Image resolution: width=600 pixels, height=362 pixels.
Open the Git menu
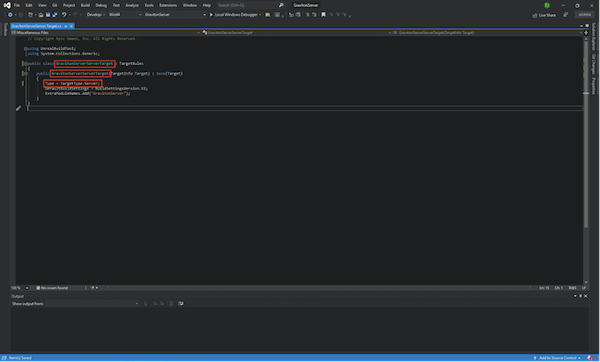point(54,5)
